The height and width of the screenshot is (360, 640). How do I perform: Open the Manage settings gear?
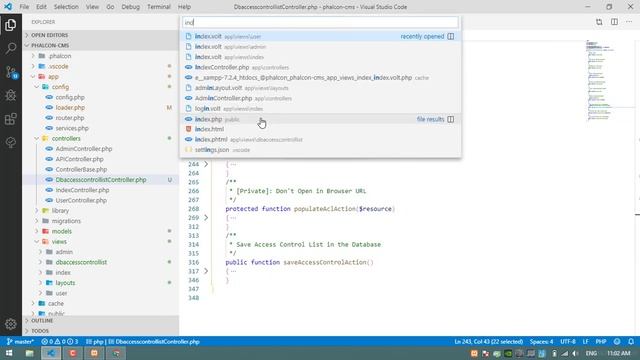[x=11, y=324]
